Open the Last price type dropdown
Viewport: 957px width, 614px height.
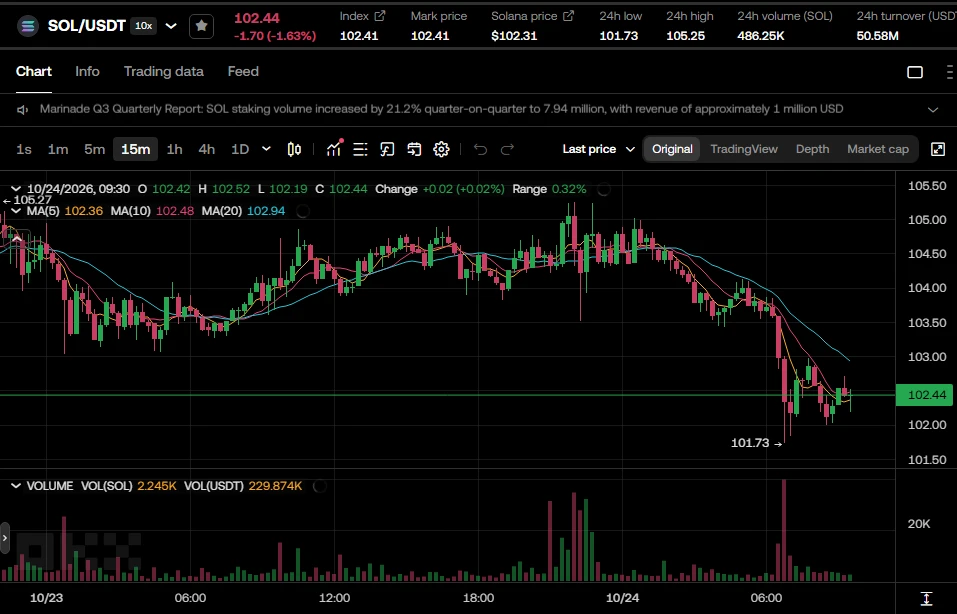coord(599,150)
